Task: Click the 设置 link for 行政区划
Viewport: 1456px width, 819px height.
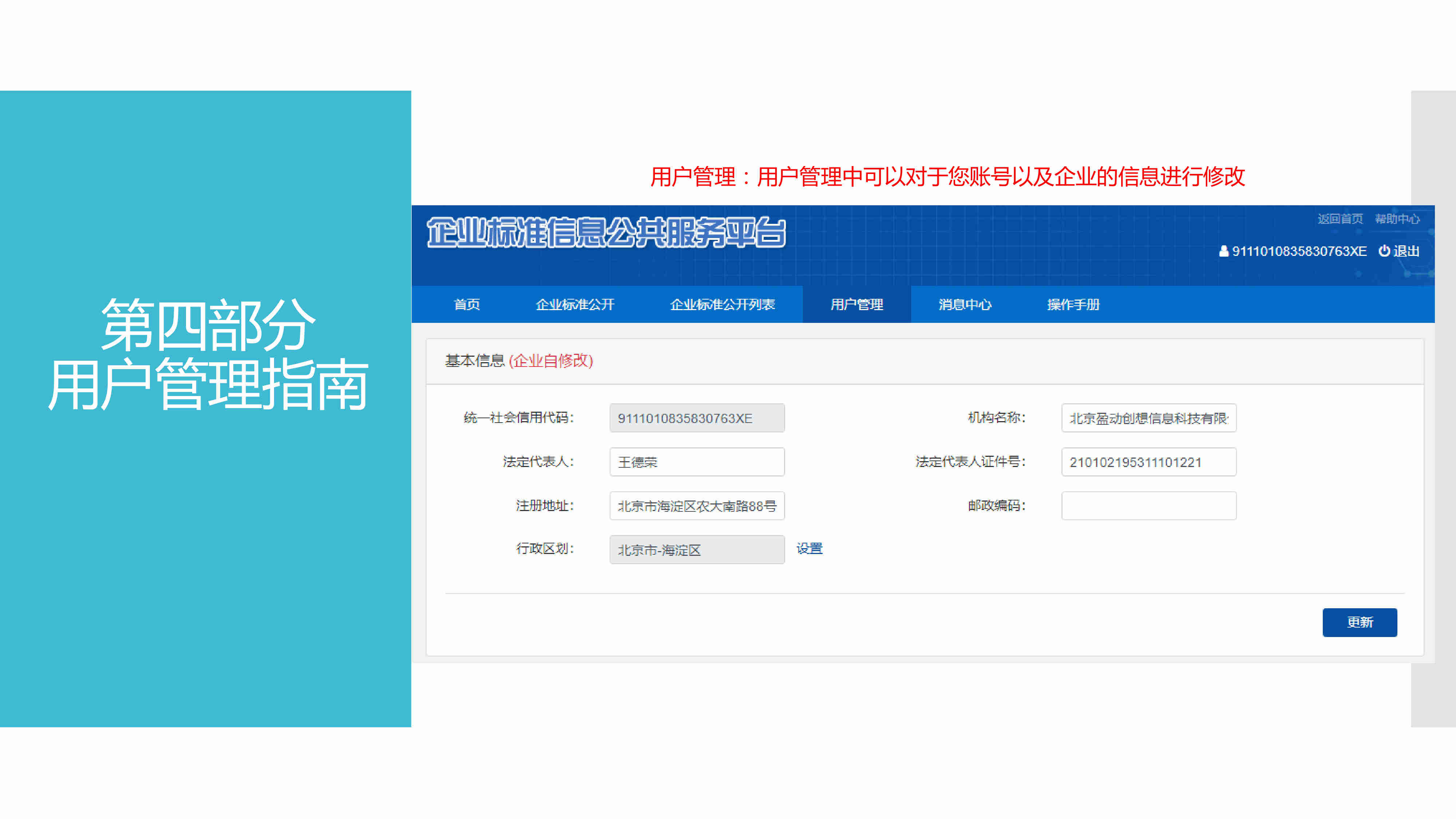Action: point(810,548)
